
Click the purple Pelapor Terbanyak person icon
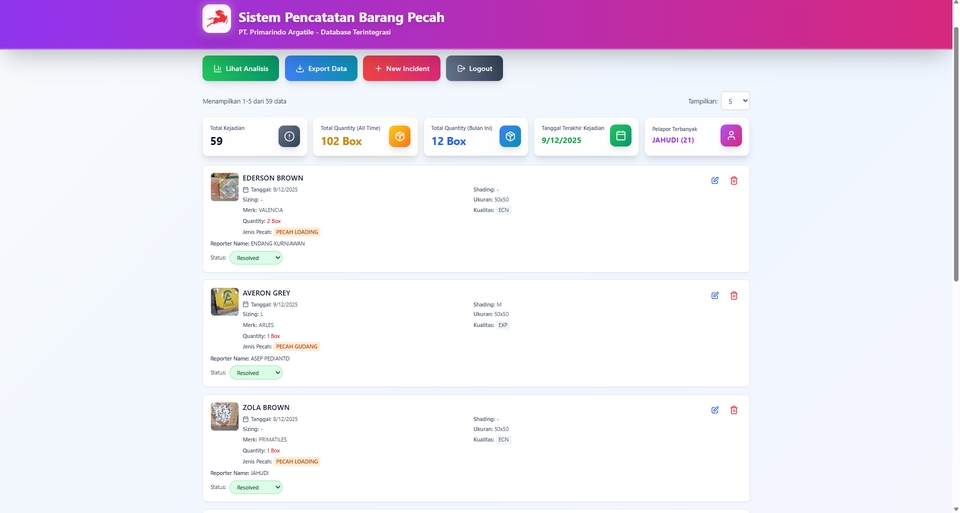pos(731,136)
